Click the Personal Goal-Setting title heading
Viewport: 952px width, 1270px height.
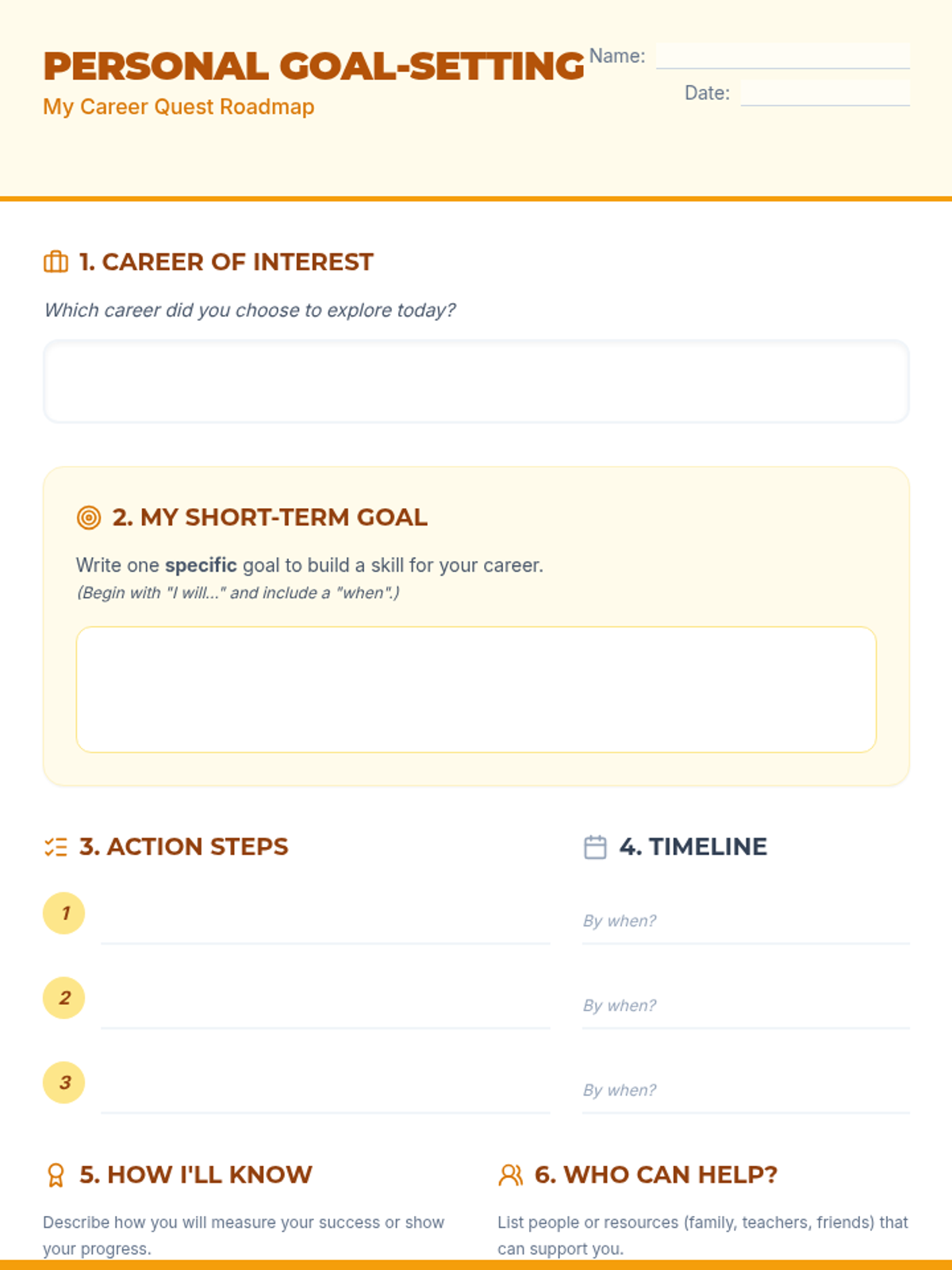pos(313,66)
